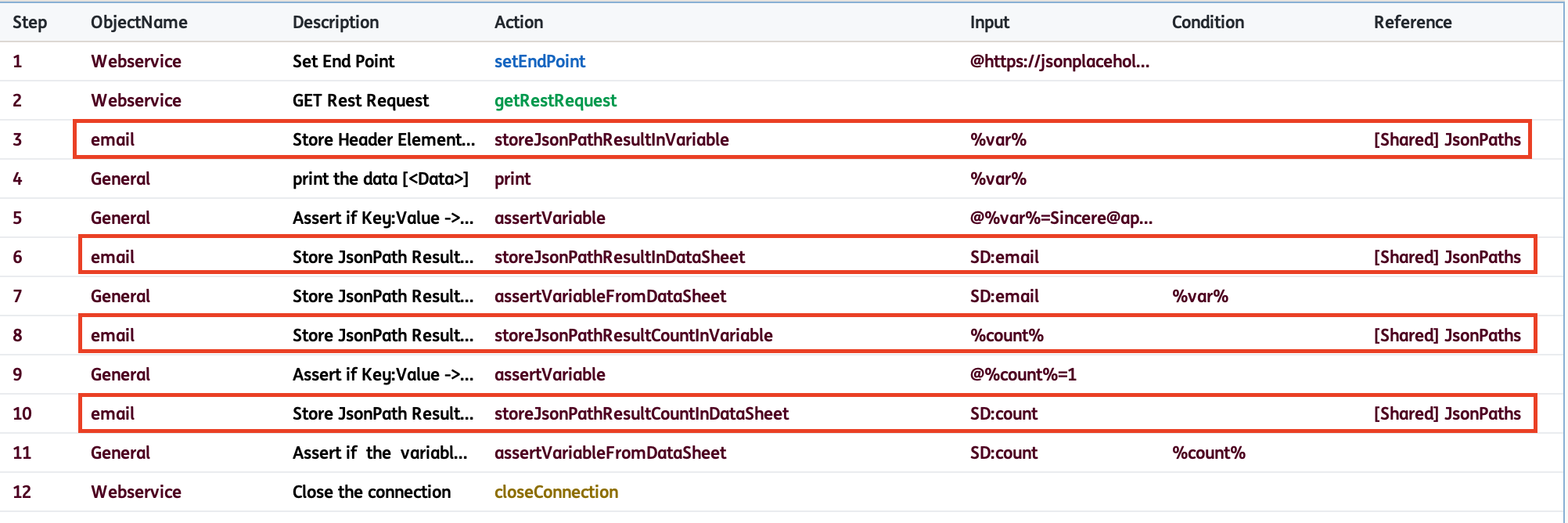Click the Condition column header
Screen dimensions: 1568x523
point(1207,22)
